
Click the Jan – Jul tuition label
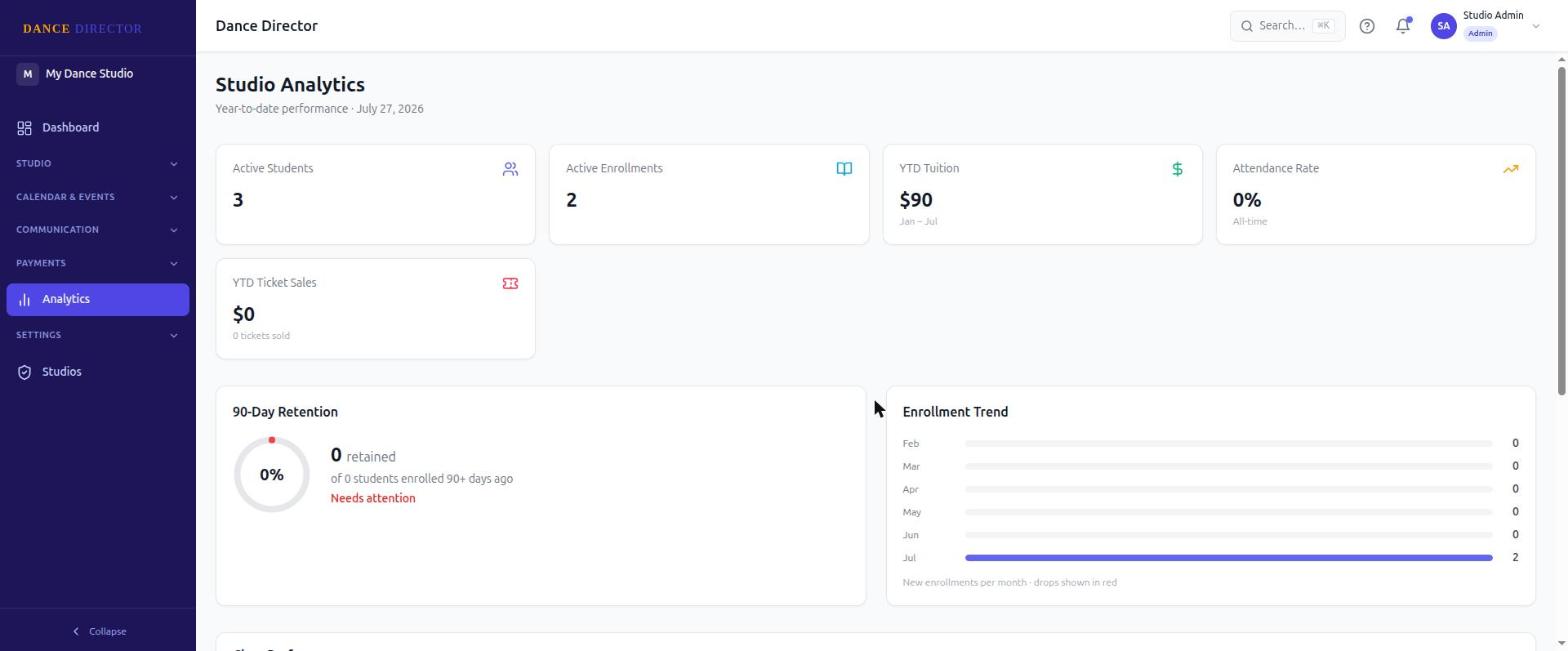pyautogui.click(x=918, y=222)
